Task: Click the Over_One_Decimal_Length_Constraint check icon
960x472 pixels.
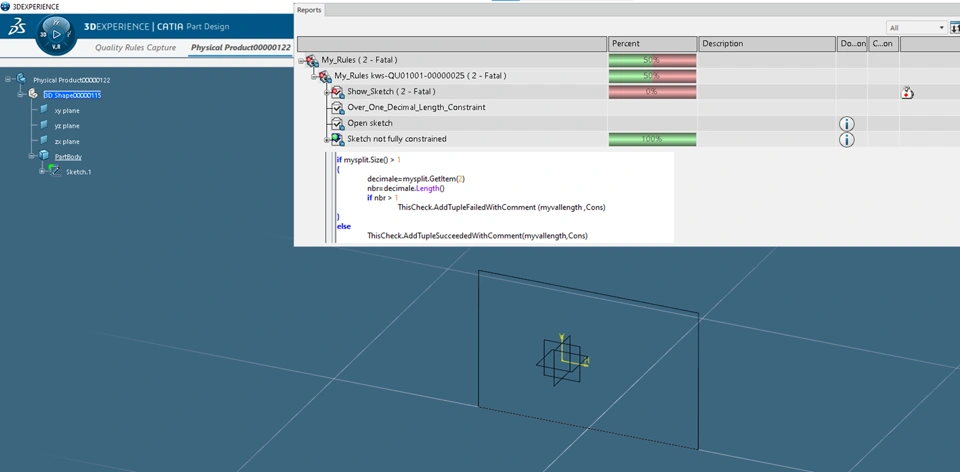Action: (338, 108)
